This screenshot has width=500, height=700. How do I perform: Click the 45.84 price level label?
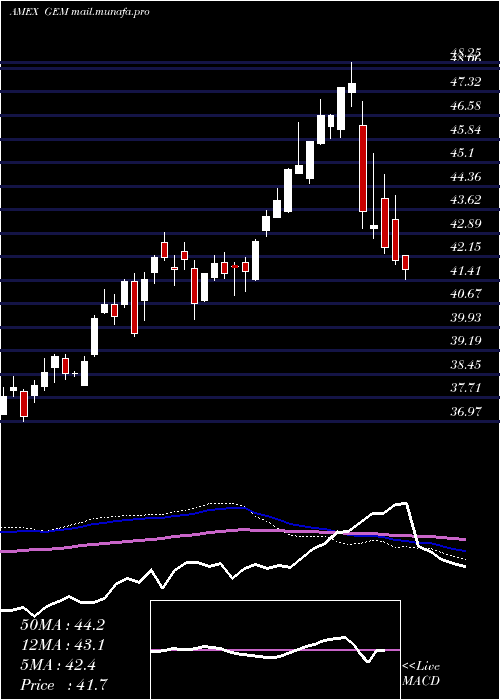coord(466,130)
